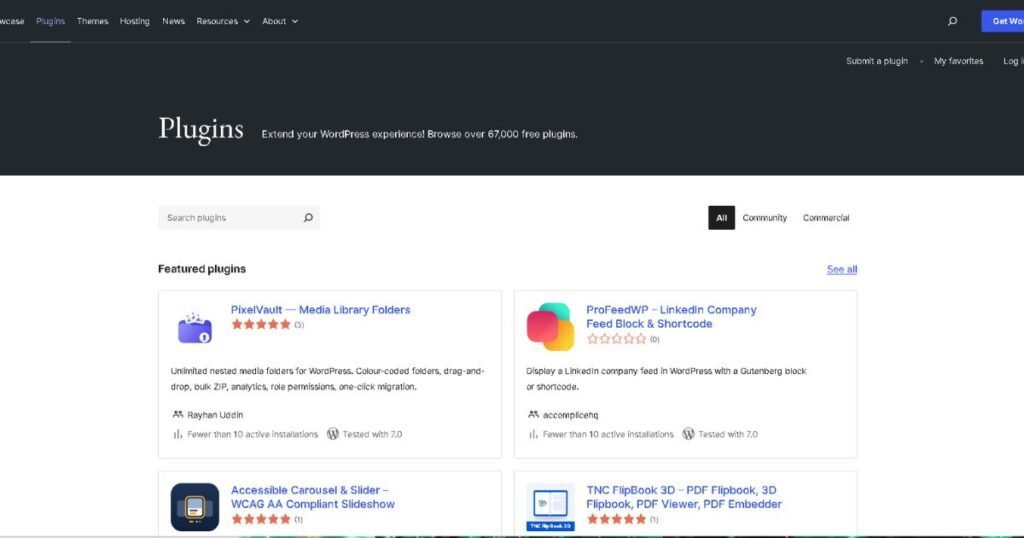Click the 'Extend your WordPress experience' tagline

(x=419, y=134)
